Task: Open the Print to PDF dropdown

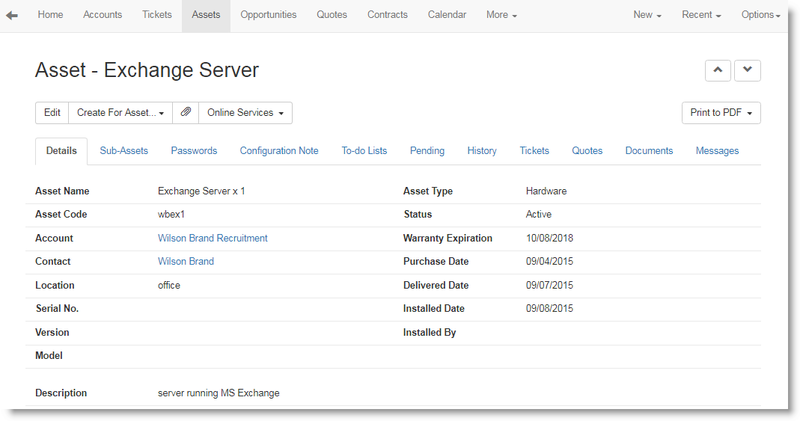Action: coord(721,113)
